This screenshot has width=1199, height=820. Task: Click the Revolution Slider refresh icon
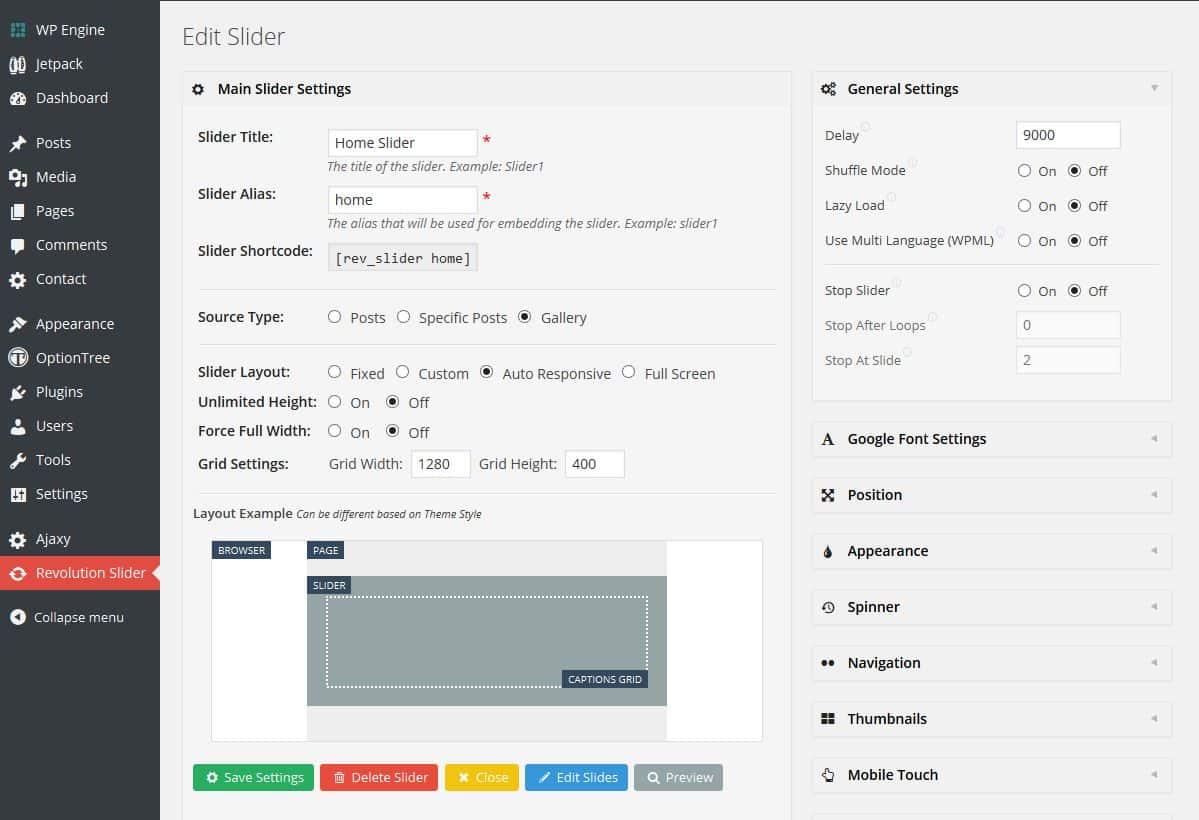click(x=18, y=573)
